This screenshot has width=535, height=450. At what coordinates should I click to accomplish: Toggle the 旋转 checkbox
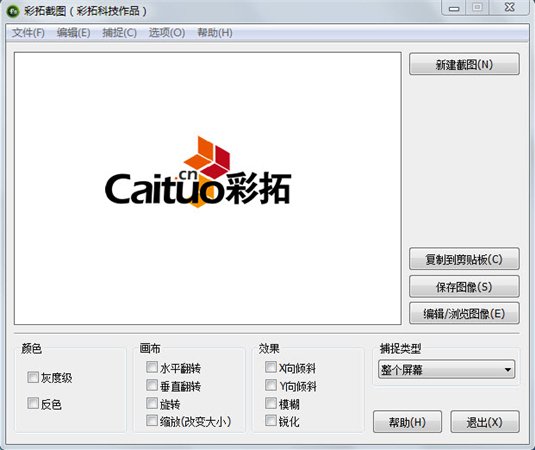click(152, 404)
